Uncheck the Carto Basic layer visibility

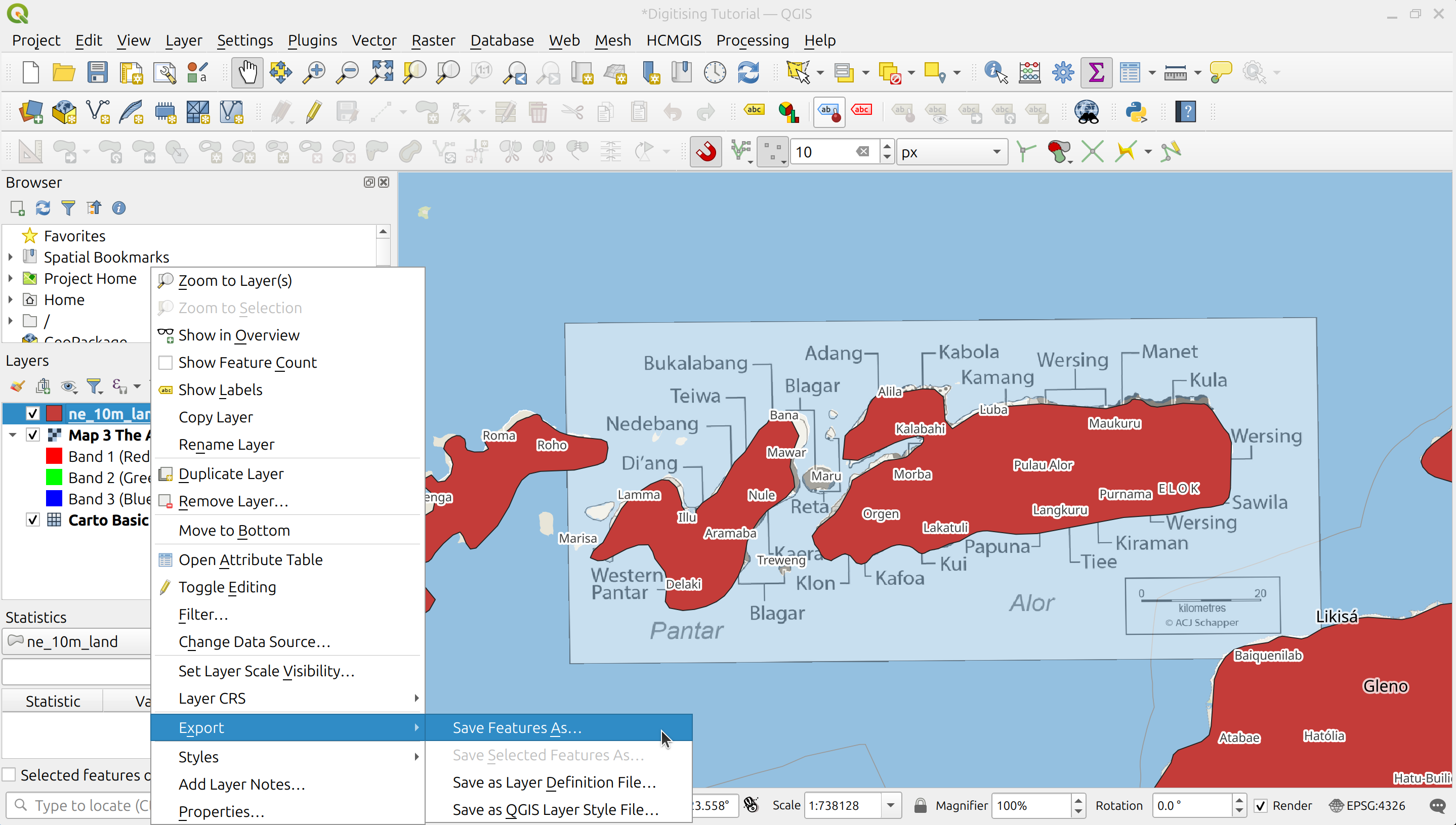tap(32, 519)
